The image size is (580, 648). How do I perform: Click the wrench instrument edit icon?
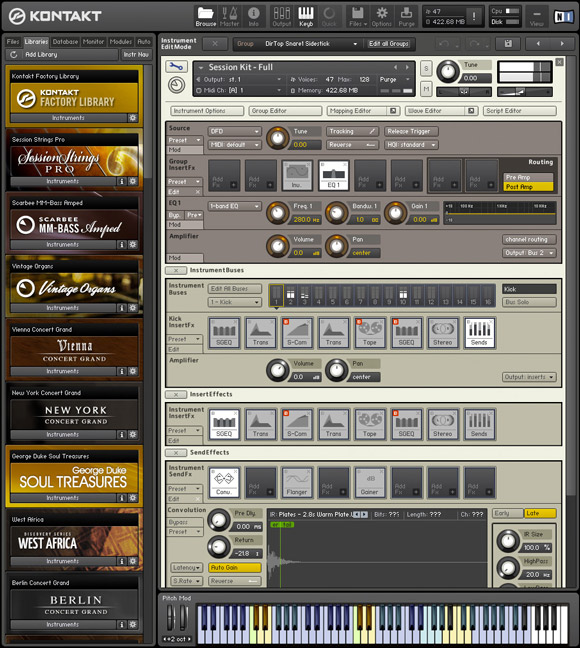click(x=177, y=67)
